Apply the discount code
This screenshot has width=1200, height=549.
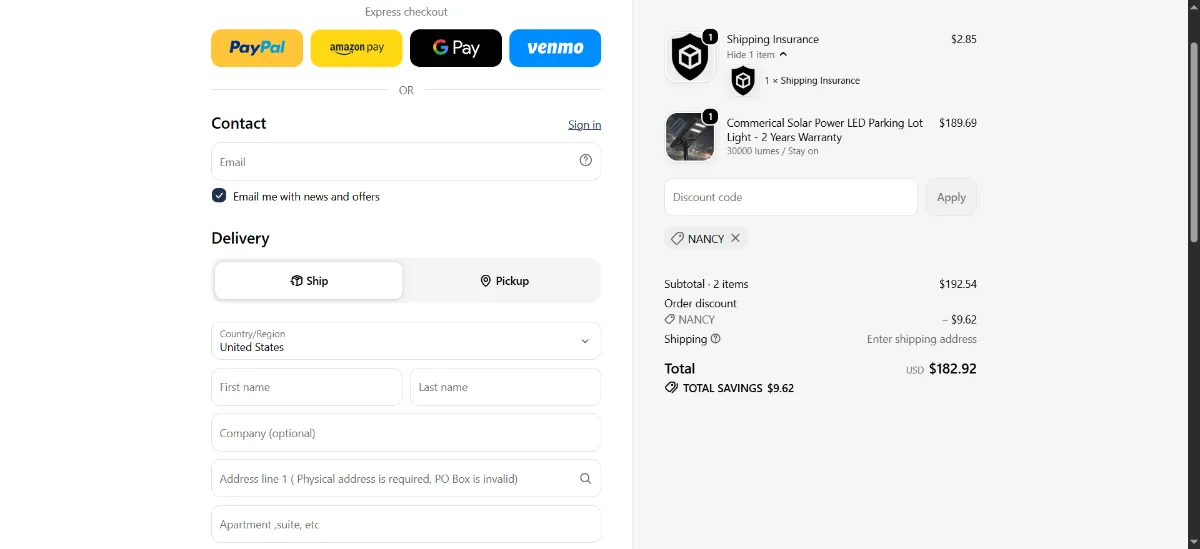pos(951,197)
